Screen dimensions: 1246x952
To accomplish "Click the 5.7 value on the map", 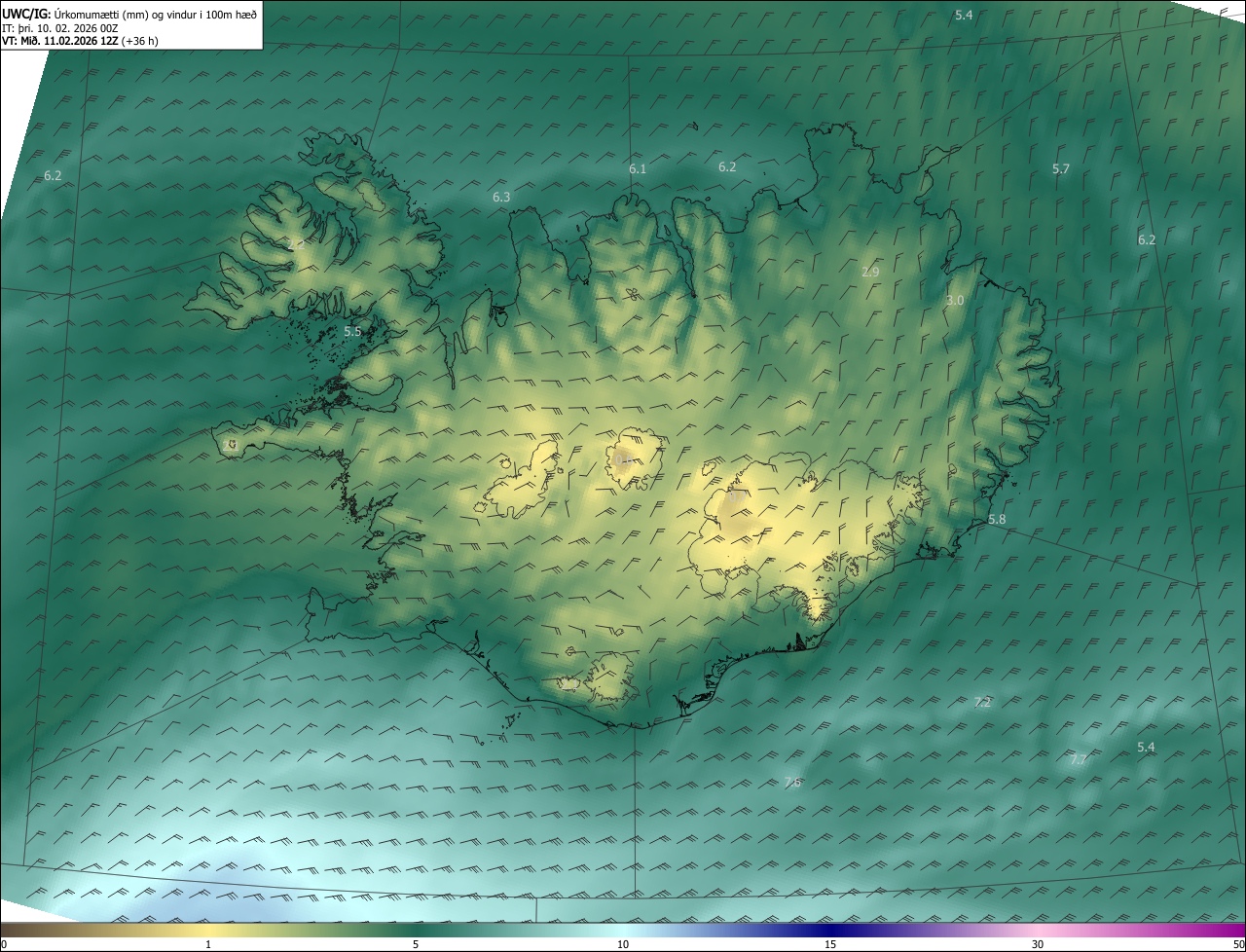I will pyautogui.click(x=1061, y=169).
